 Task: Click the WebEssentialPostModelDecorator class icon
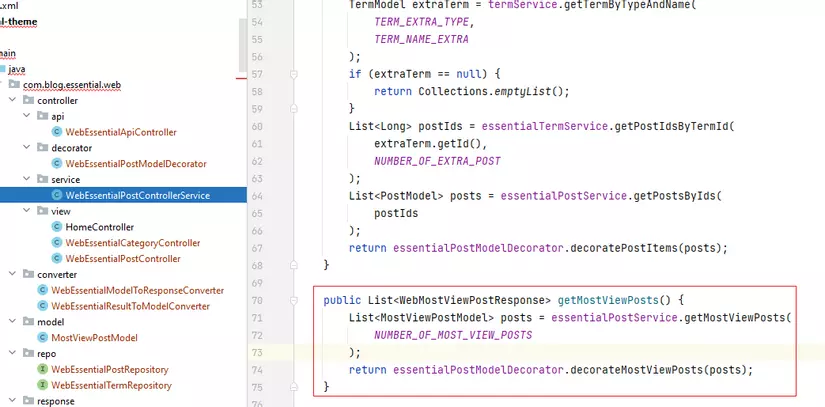57,163
